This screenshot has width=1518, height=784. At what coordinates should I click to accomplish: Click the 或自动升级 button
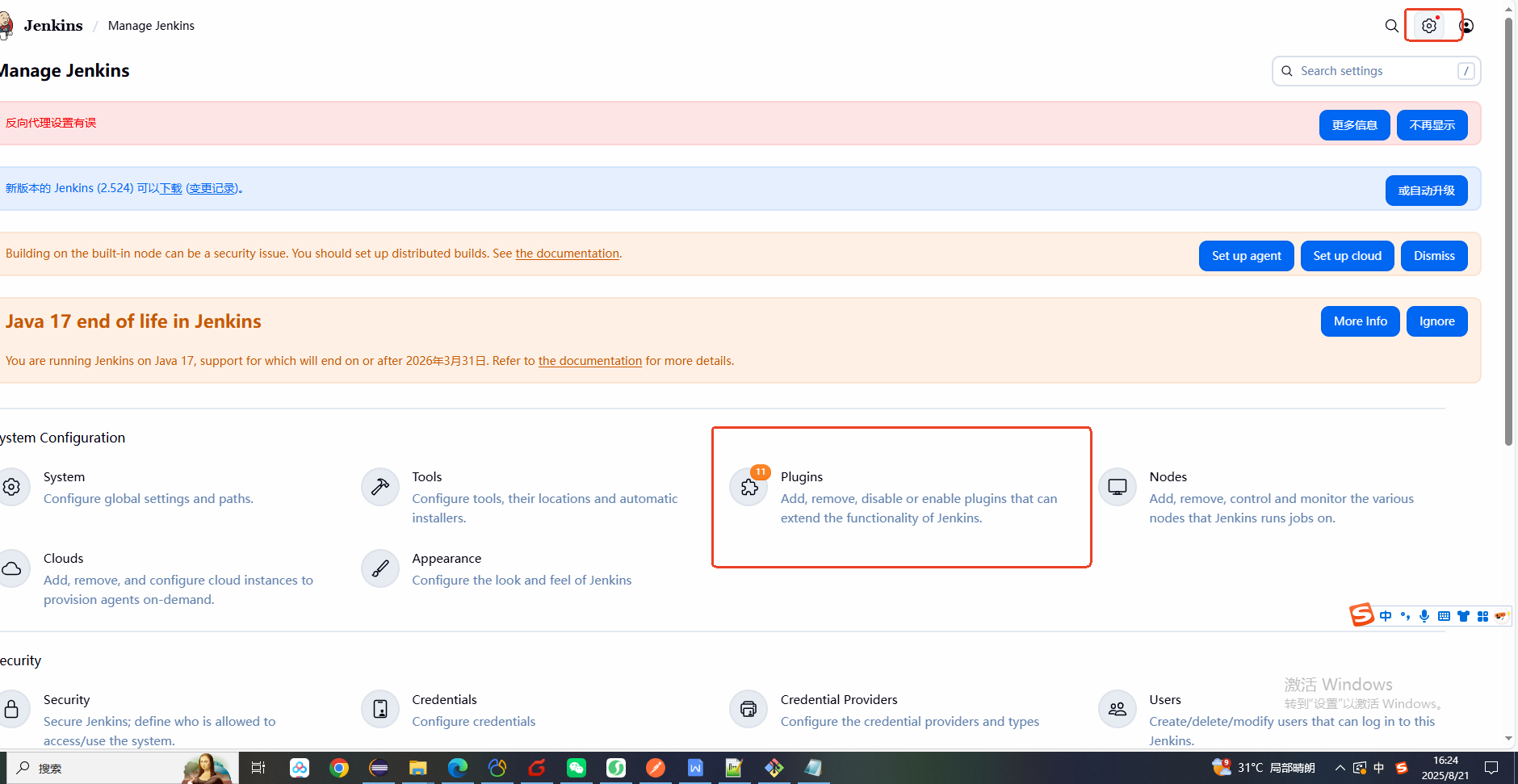(x=1426, y=191)
